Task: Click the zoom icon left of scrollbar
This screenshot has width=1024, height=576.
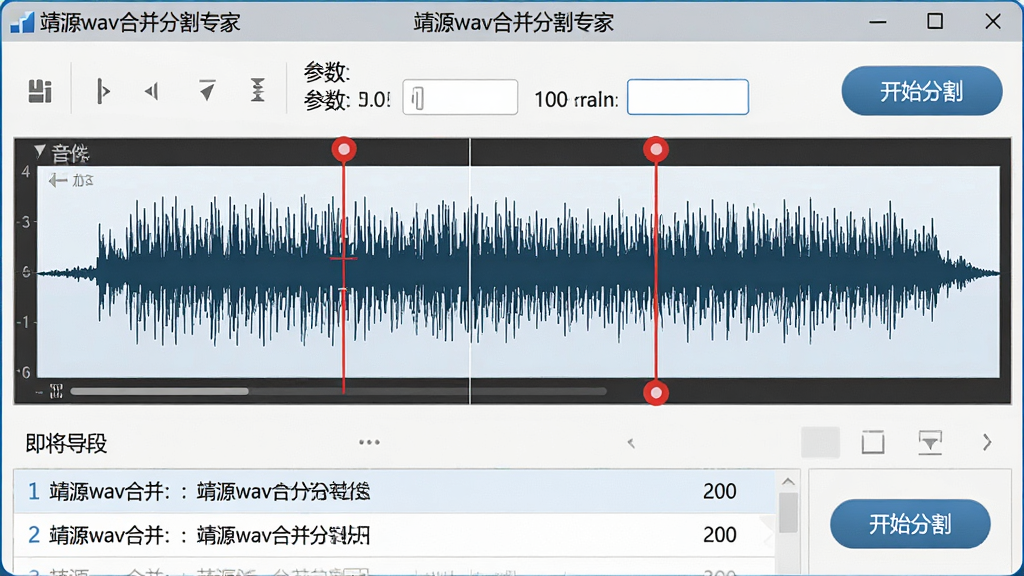Action: pos(56,391)
